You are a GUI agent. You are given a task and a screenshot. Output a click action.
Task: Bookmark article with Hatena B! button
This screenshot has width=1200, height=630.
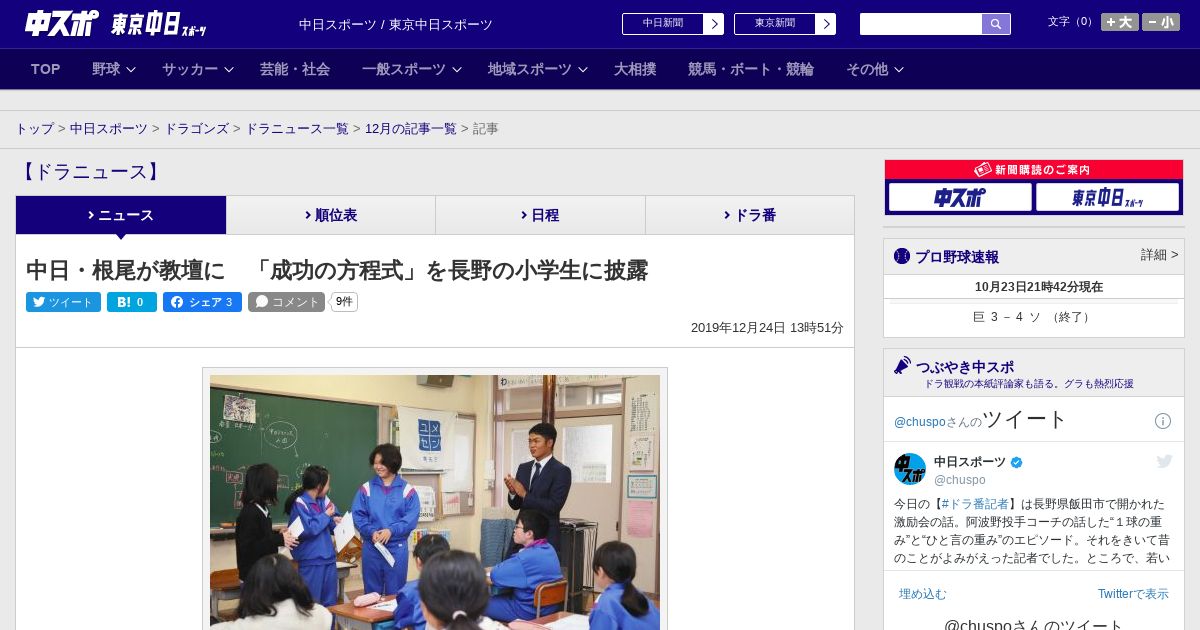[x=132, y=302]
